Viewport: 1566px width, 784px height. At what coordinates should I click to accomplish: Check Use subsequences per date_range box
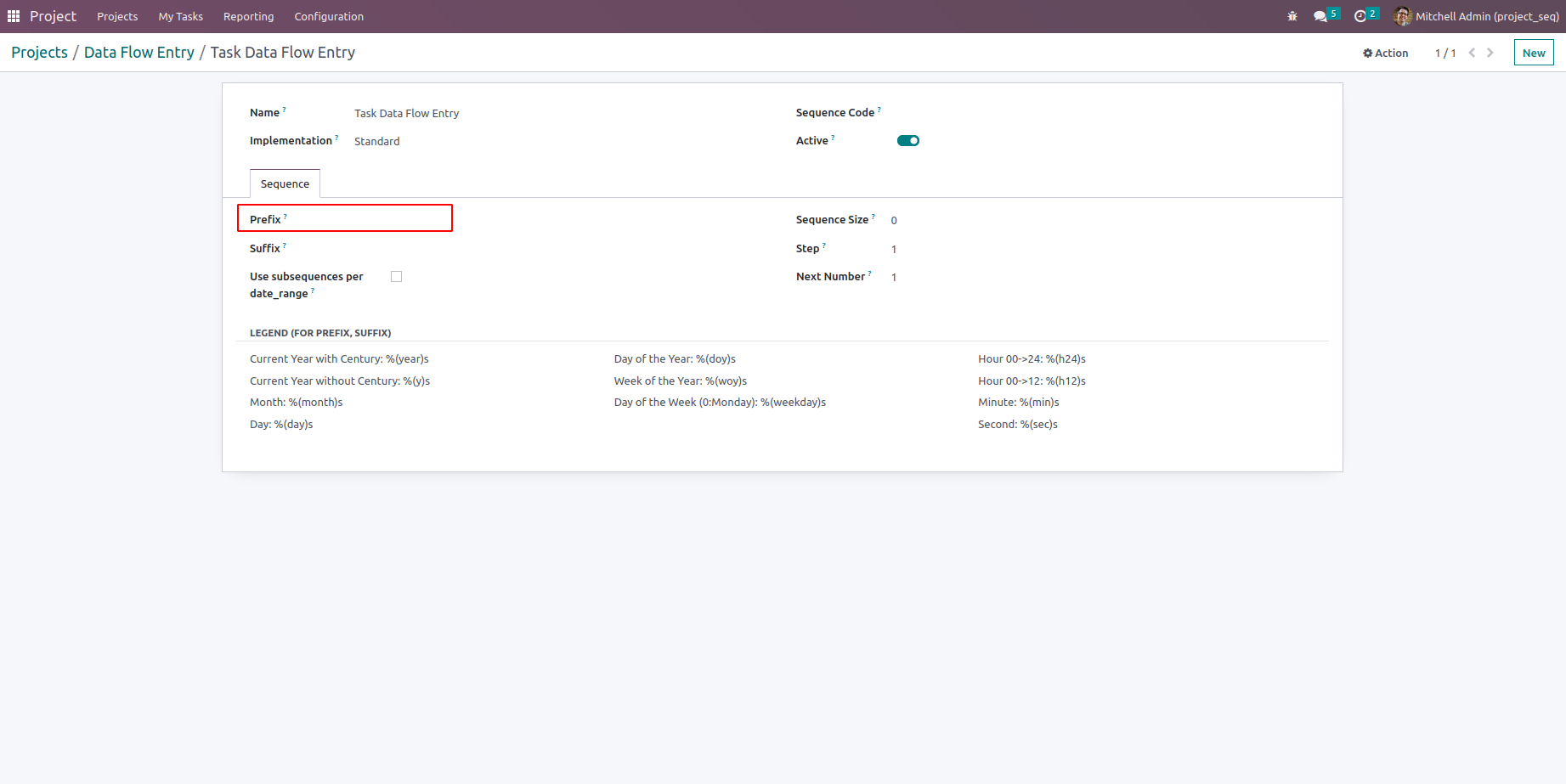point(396,277)
